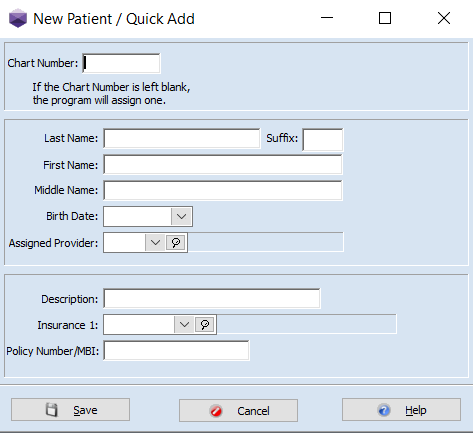Open Help for this dialog
Screen dimensions: 473x433
(x=401, y=410)
